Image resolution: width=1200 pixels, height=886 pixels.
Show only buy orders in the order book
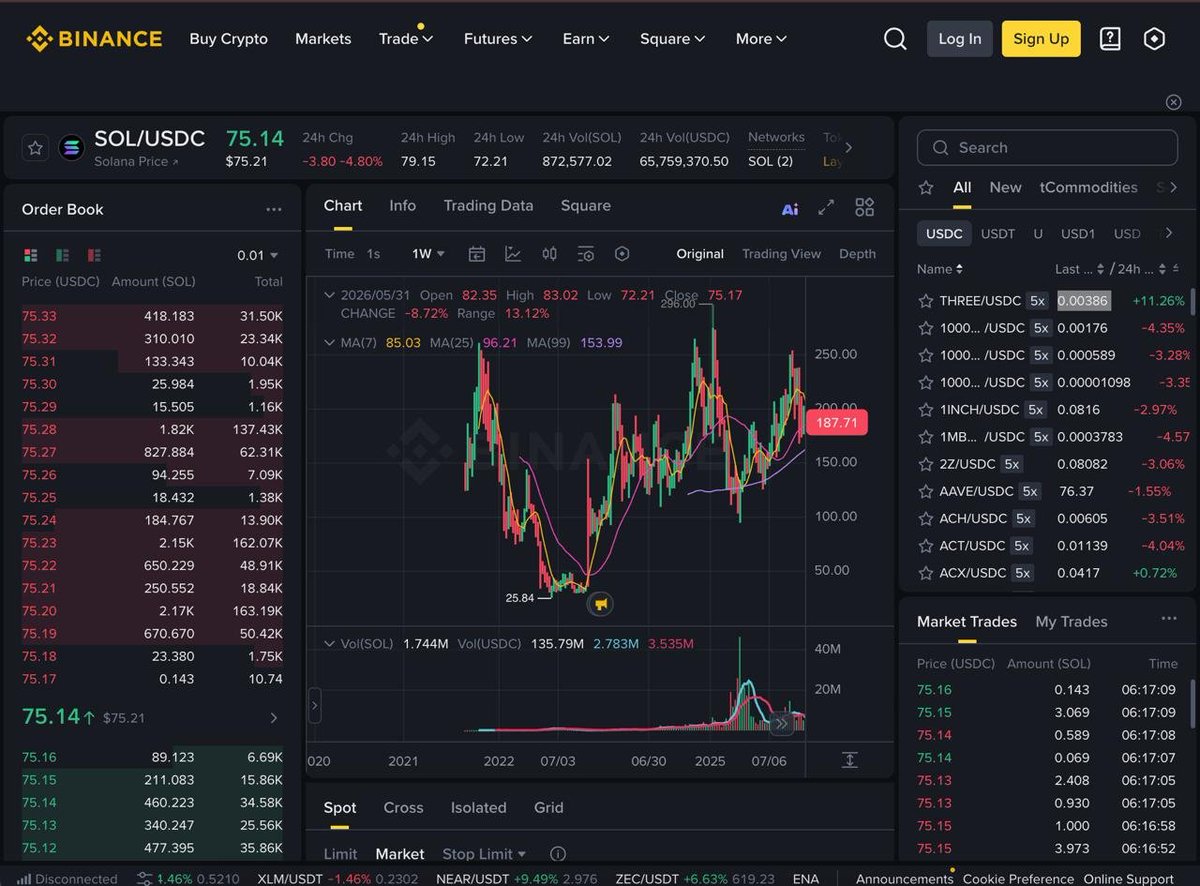(x=63, y=255)
